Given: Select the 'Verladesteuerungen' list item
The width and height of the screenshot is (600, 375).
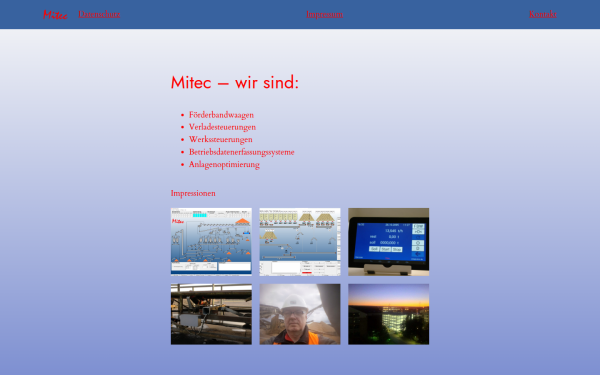Looking at the screenshot, I should (x=222, y=127).
